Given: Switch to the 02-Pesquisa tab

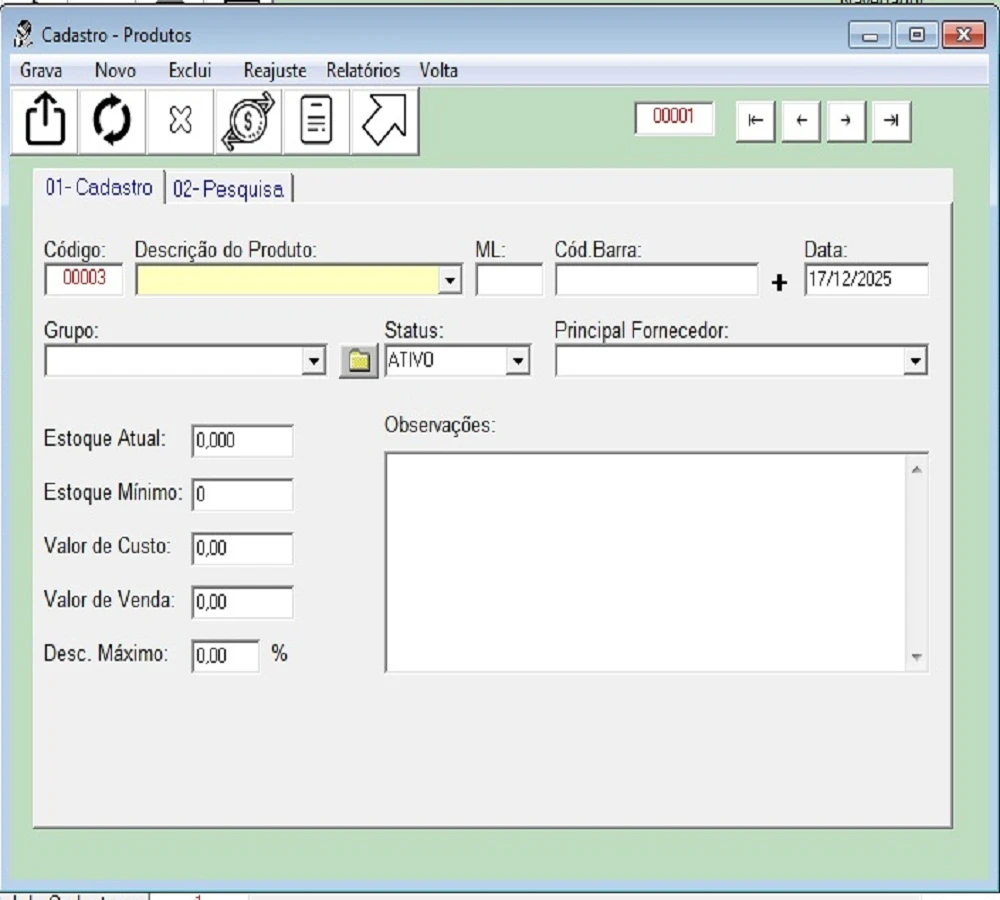Looking at the screenshot, I should [x=228, y=189].
